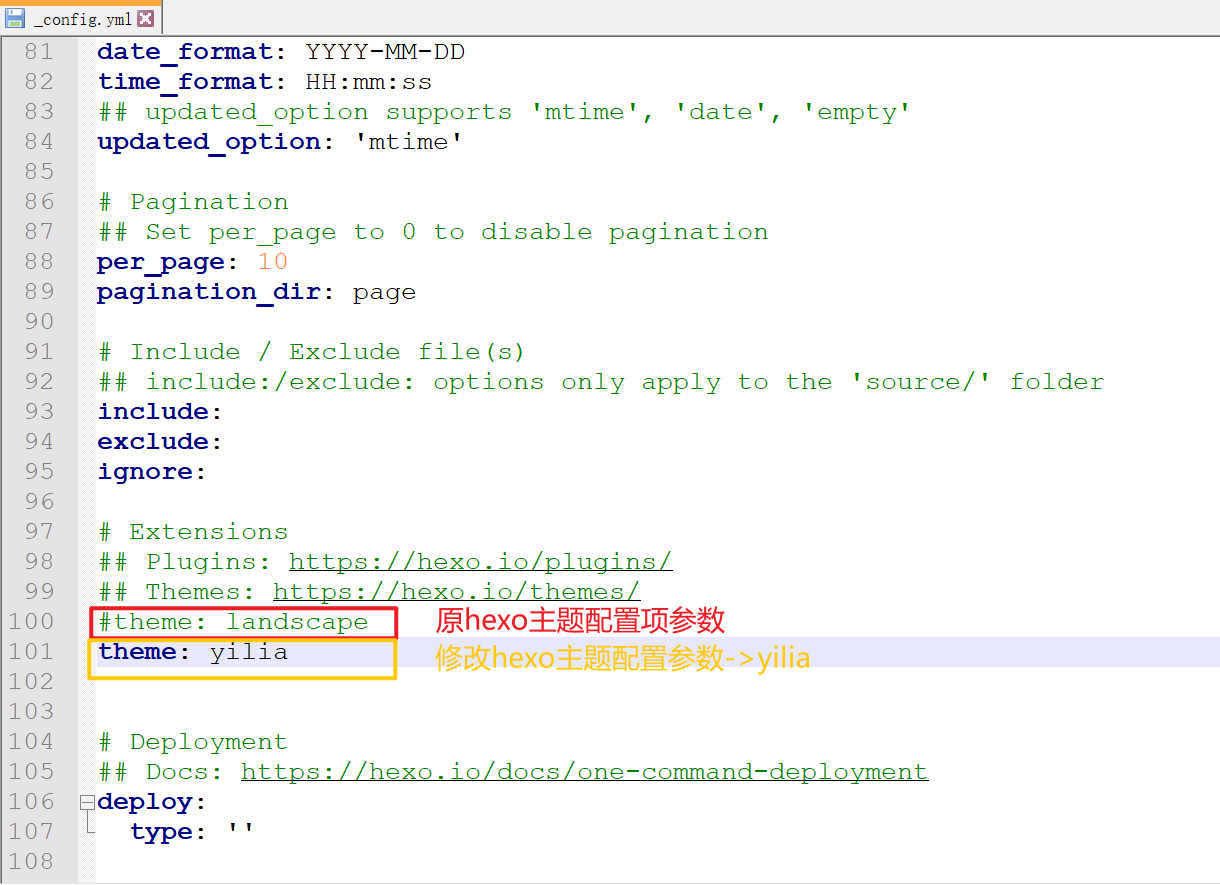Open the hexo.io themes link

[x=456, y=592]
